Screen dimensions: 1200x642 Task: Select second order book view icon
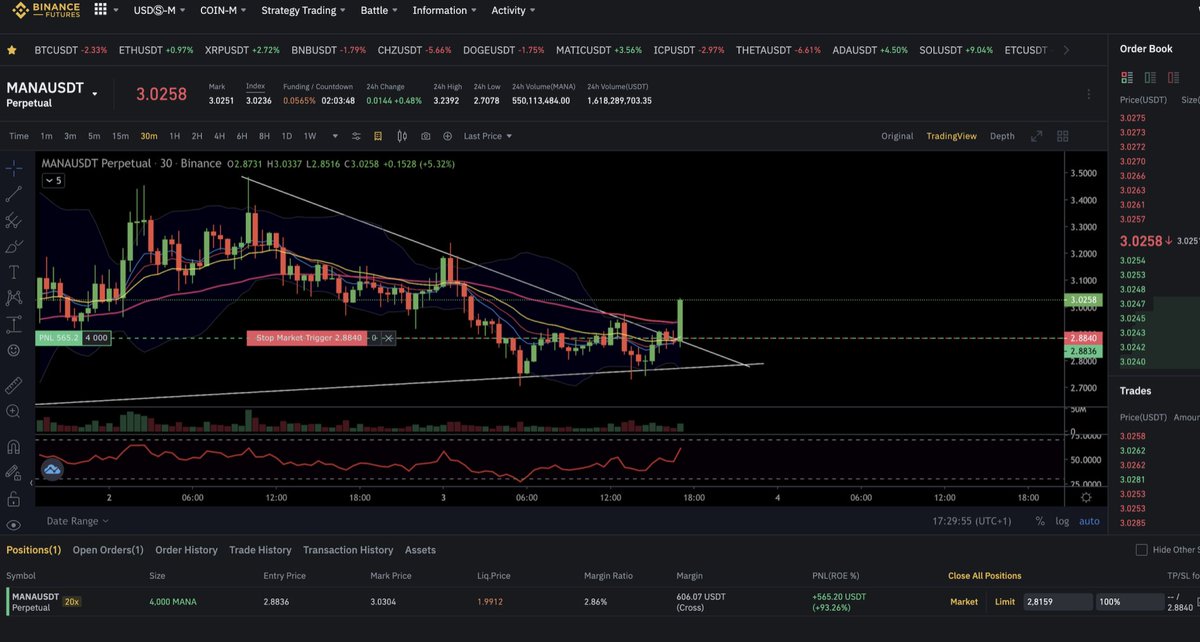(1150, 77)
